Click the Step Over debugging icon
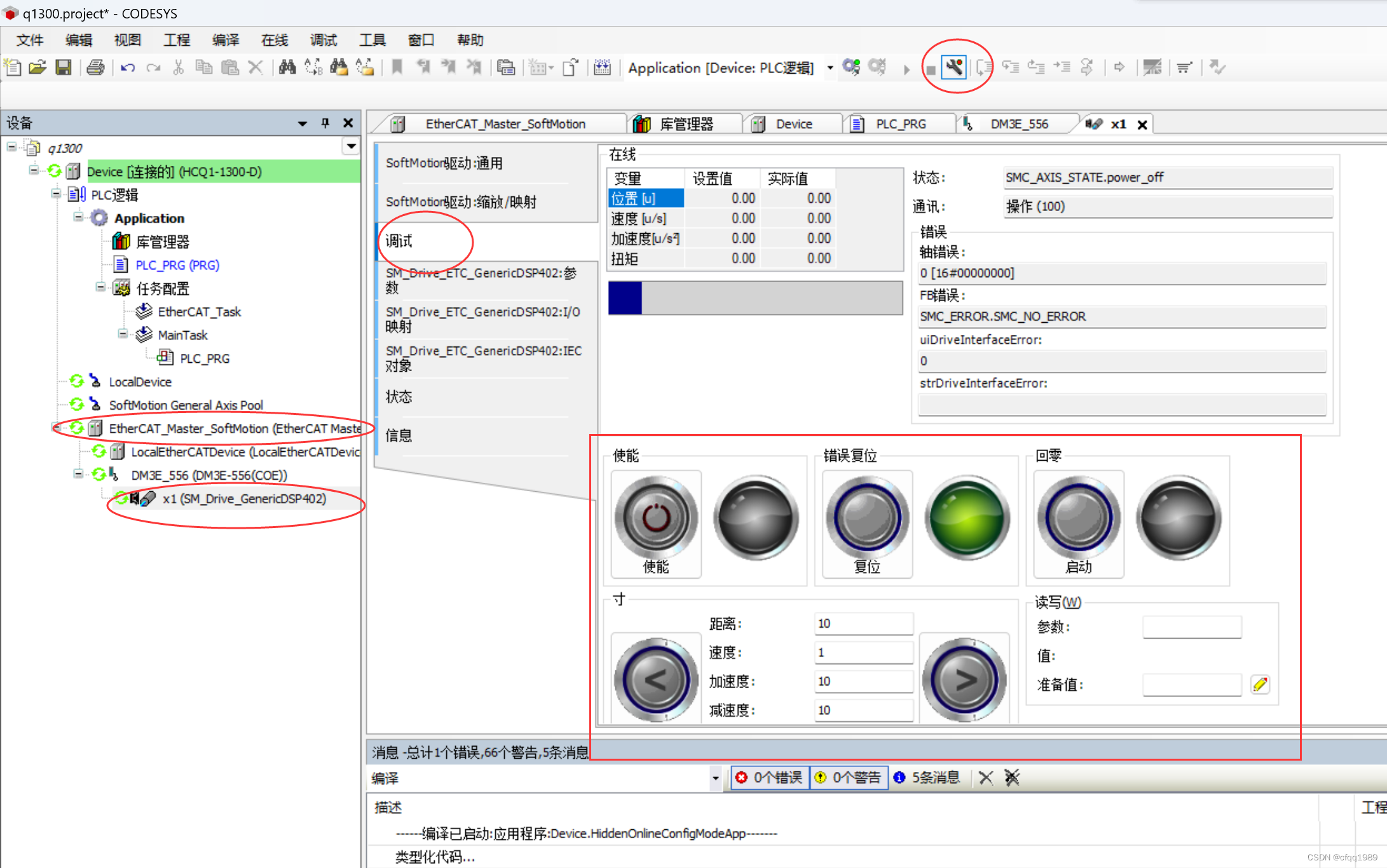Viewport: 1387px width, 868px height. [1011, 67]
